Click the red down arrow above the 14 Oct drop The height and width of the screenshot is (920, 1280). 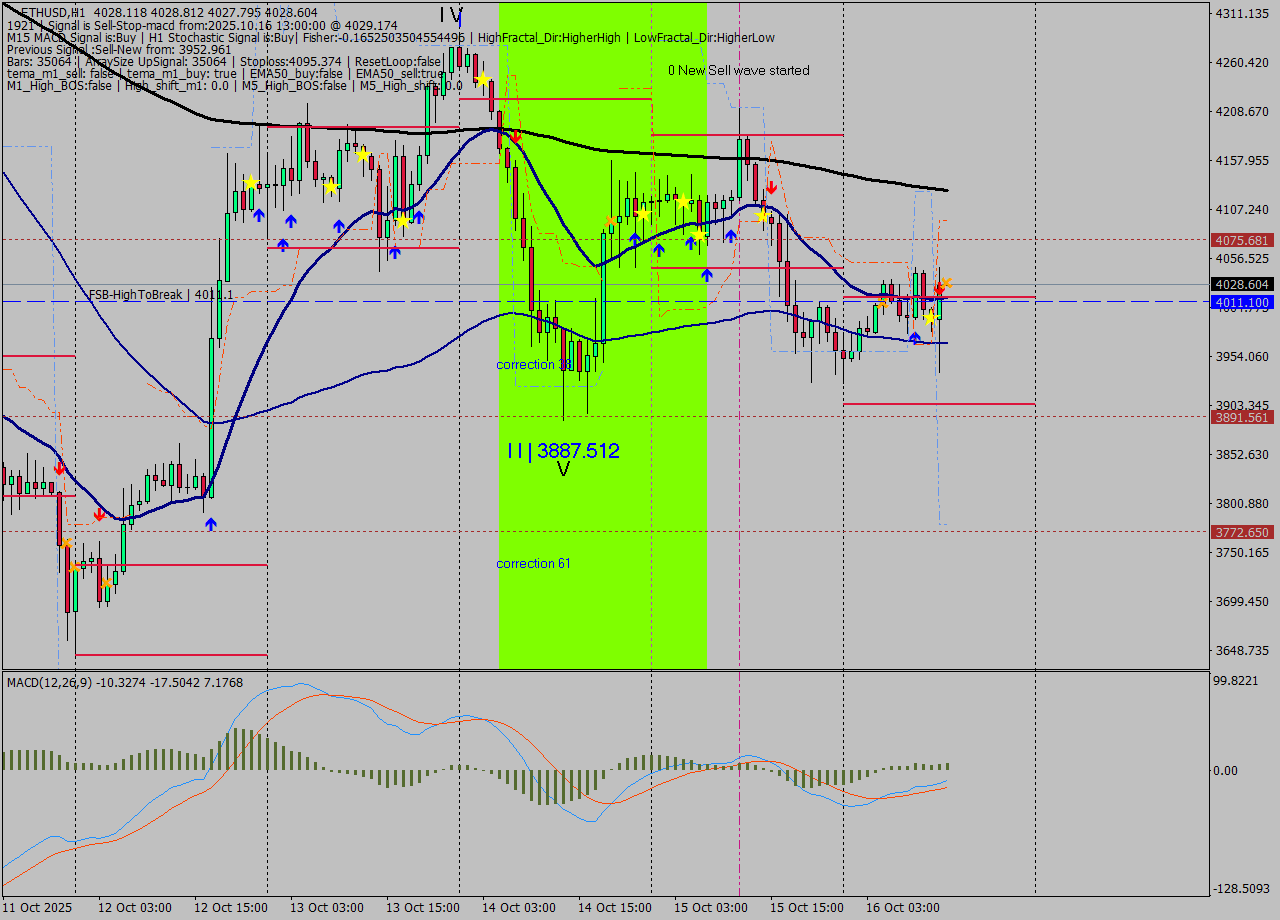pyautogui.click(x=516, y=135)
